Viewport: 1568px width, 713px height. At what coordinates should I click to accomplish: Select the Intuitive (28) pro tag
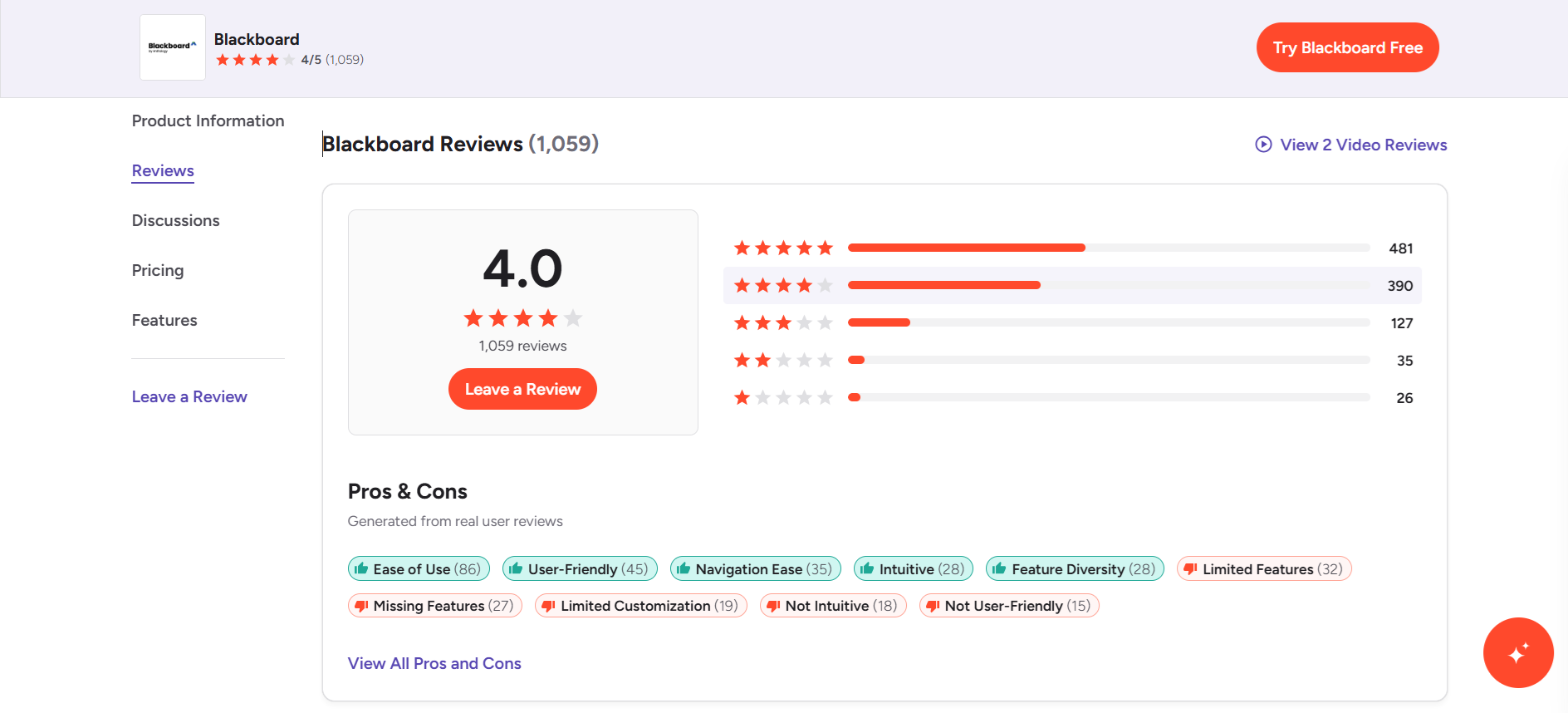coord(914,568)
